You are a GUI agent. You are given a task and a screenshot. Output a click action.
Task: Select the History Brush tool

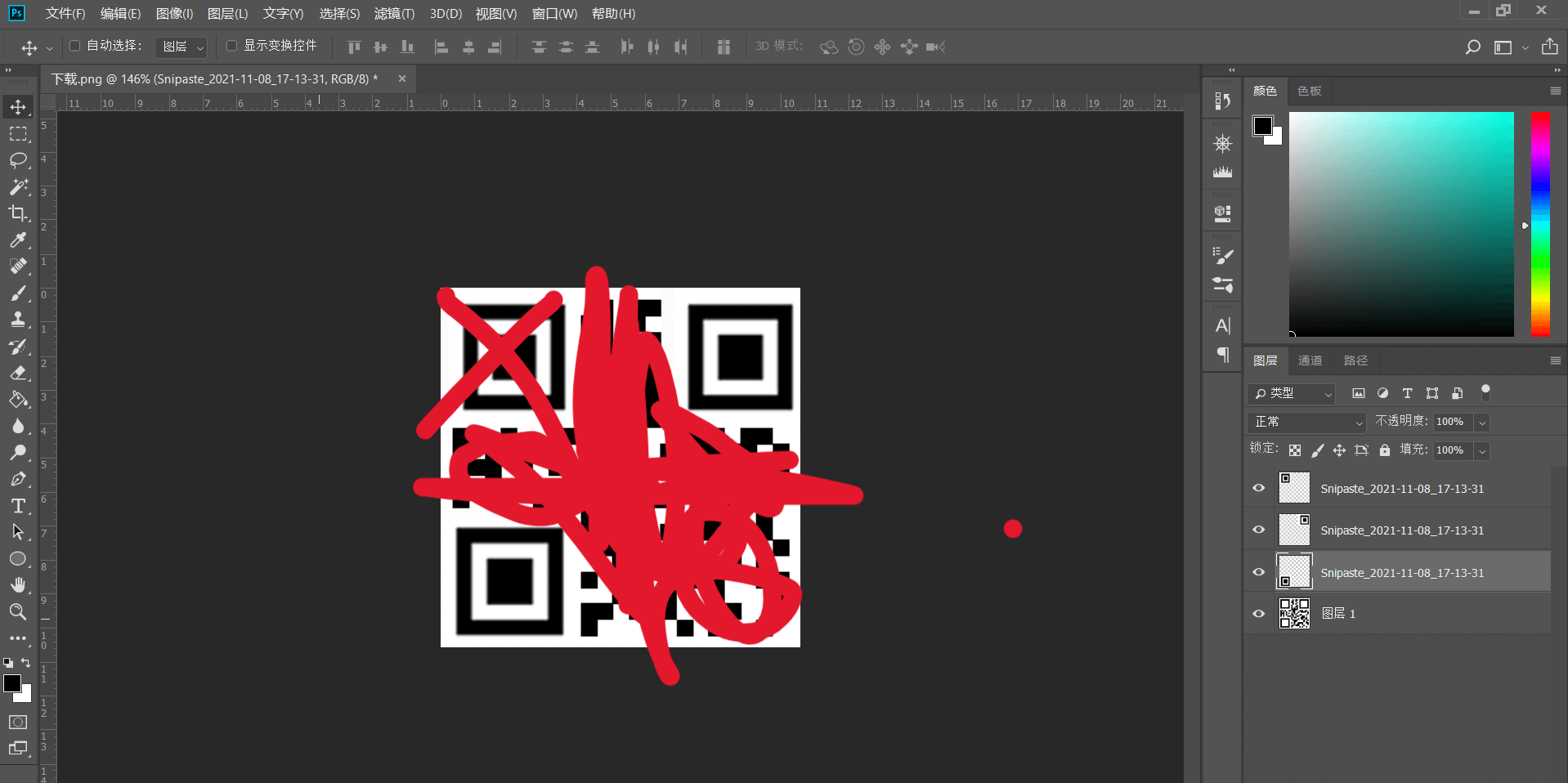(18, 347)
